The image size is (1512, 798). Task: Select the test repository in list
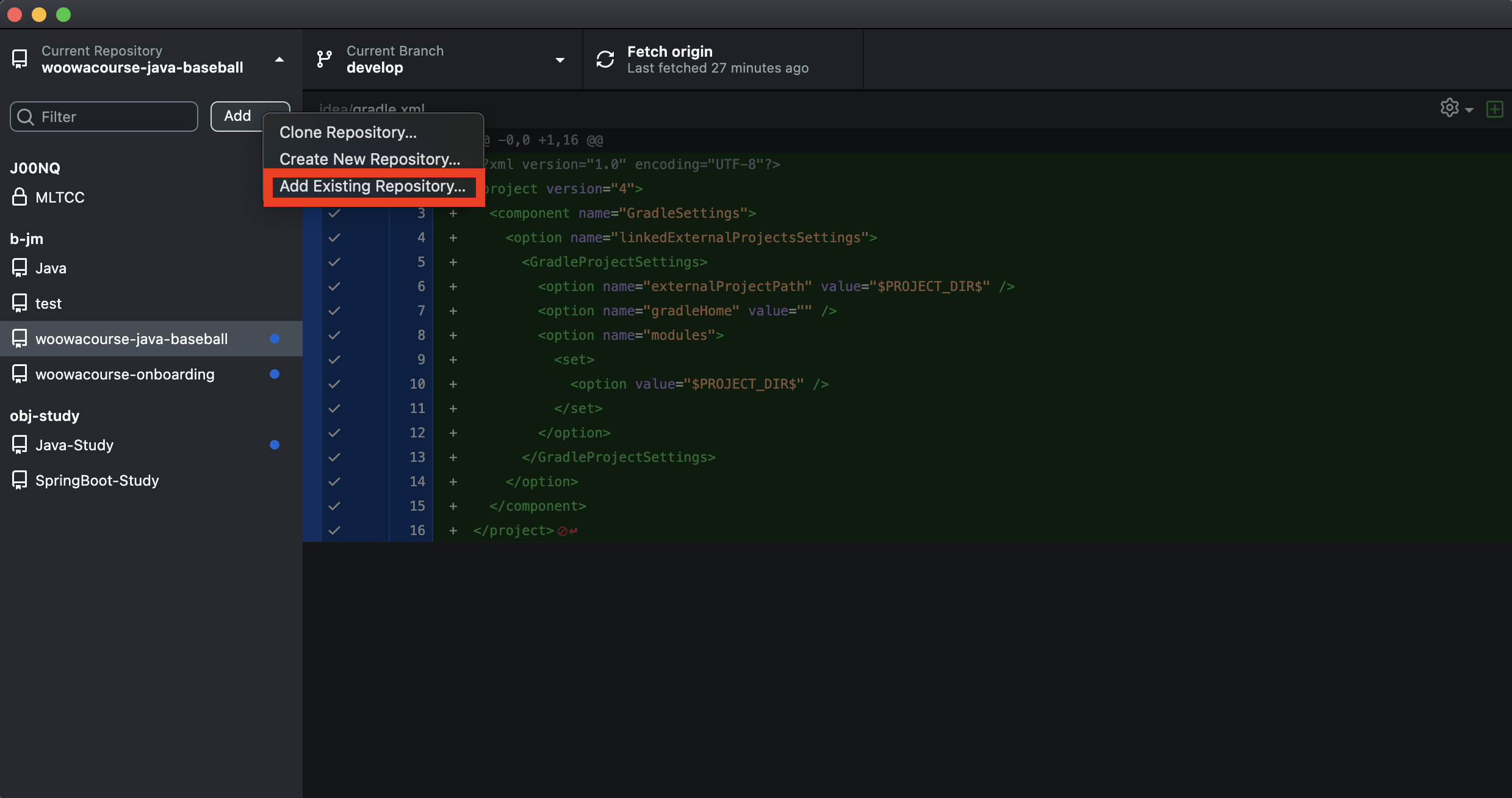pos(48,303)
